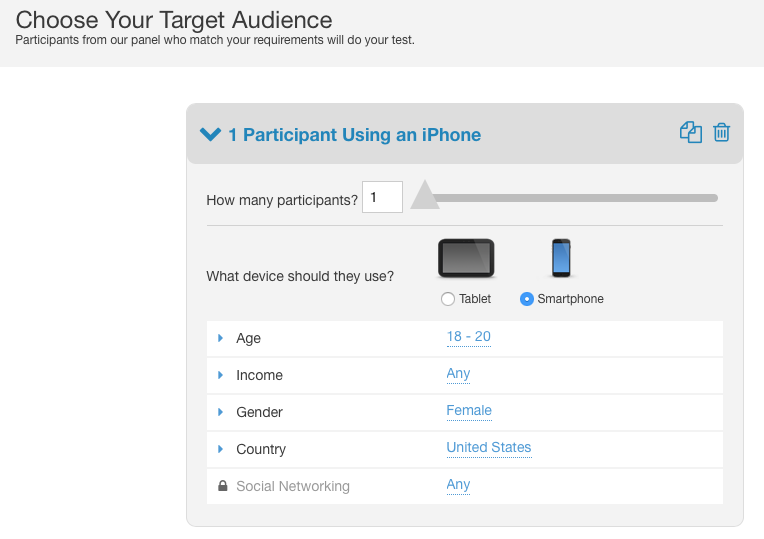The width and height of the screenshot is (764, 539).
Task: Click the 18 - 20 age link
Action: 469,337
